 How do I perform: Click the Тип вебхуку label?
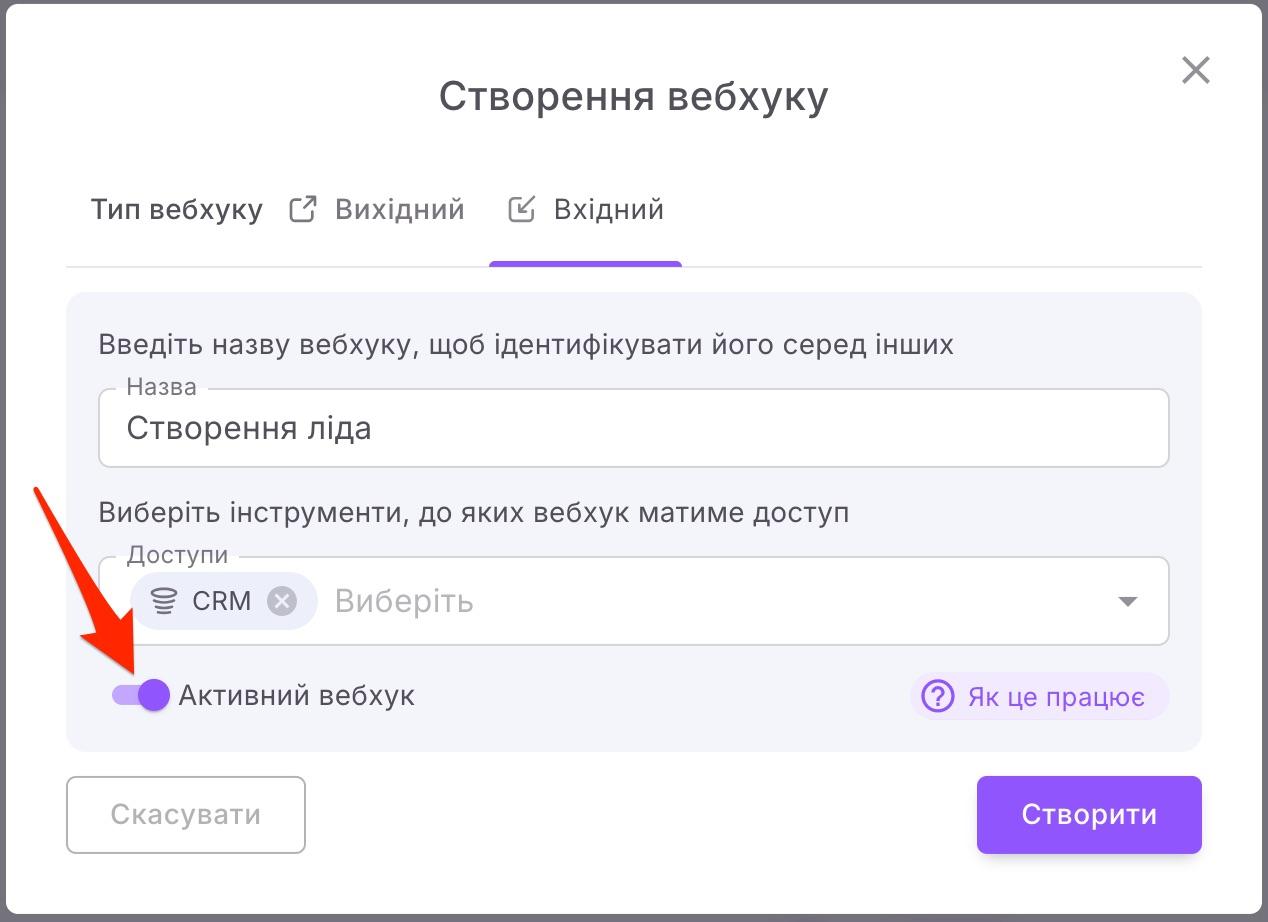[177, 210]
